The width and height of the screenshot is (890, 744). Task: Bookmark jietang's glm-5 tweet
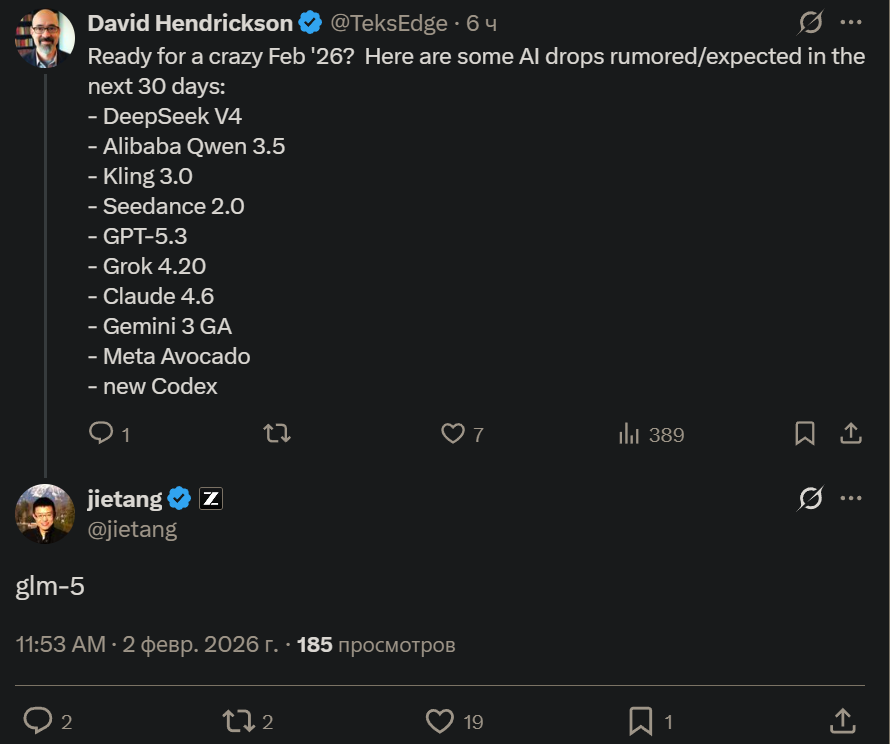click(640, 720)
